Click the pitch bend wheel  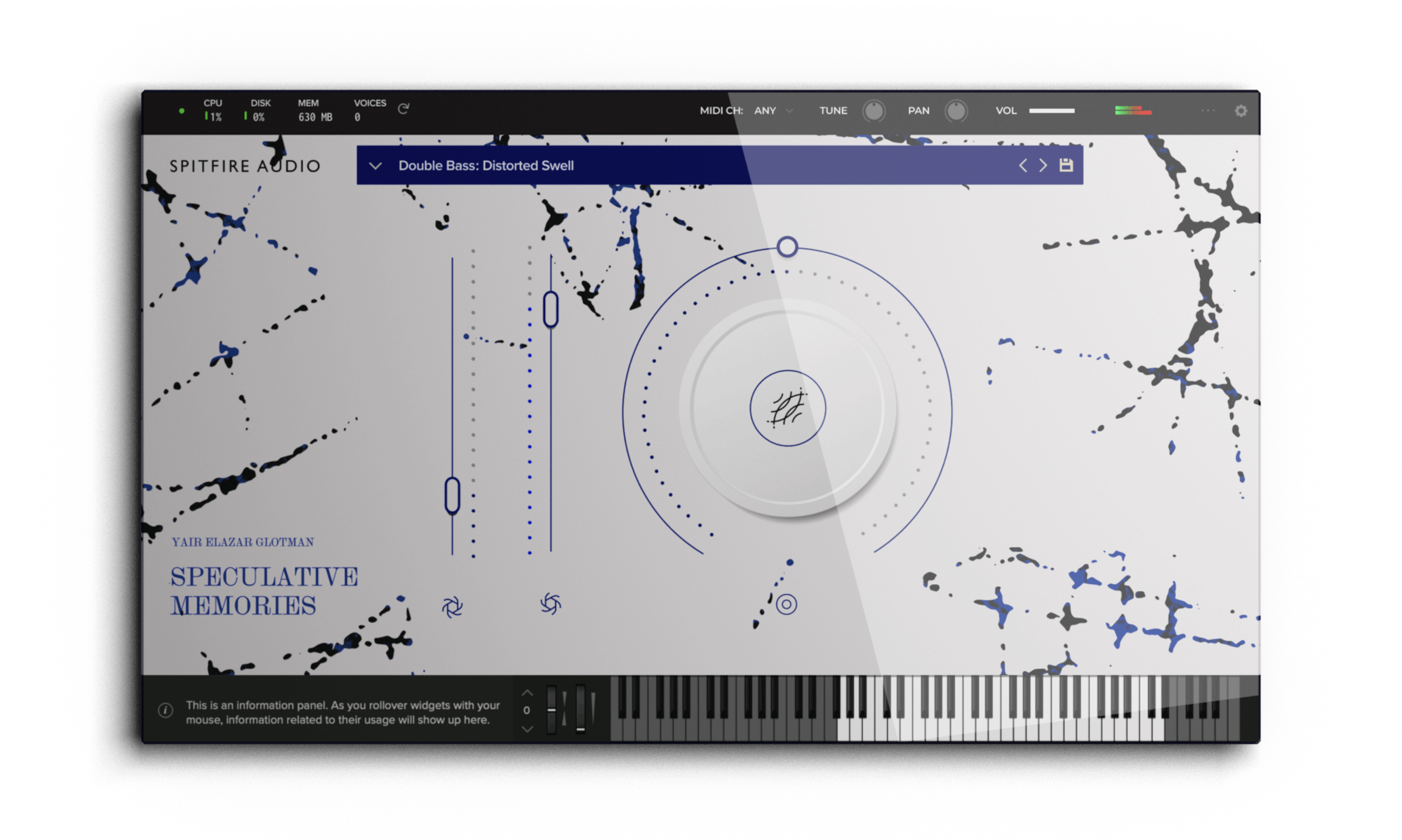(551, 709)
